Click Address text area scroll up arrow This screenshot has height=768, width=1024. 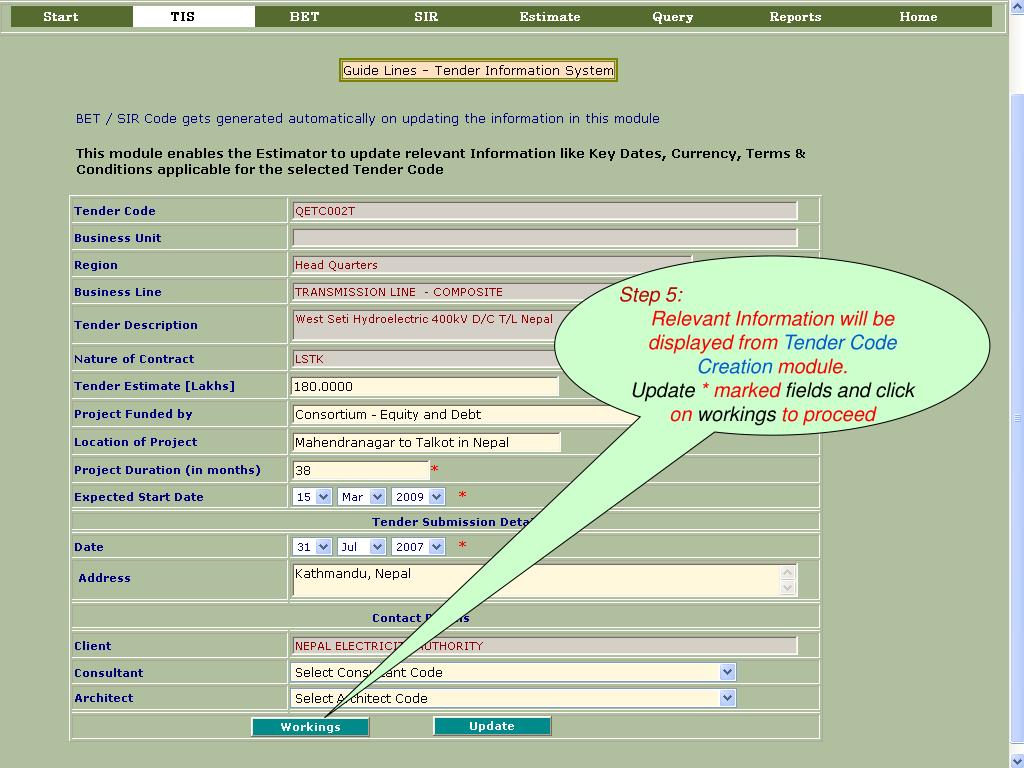(788, 572)
